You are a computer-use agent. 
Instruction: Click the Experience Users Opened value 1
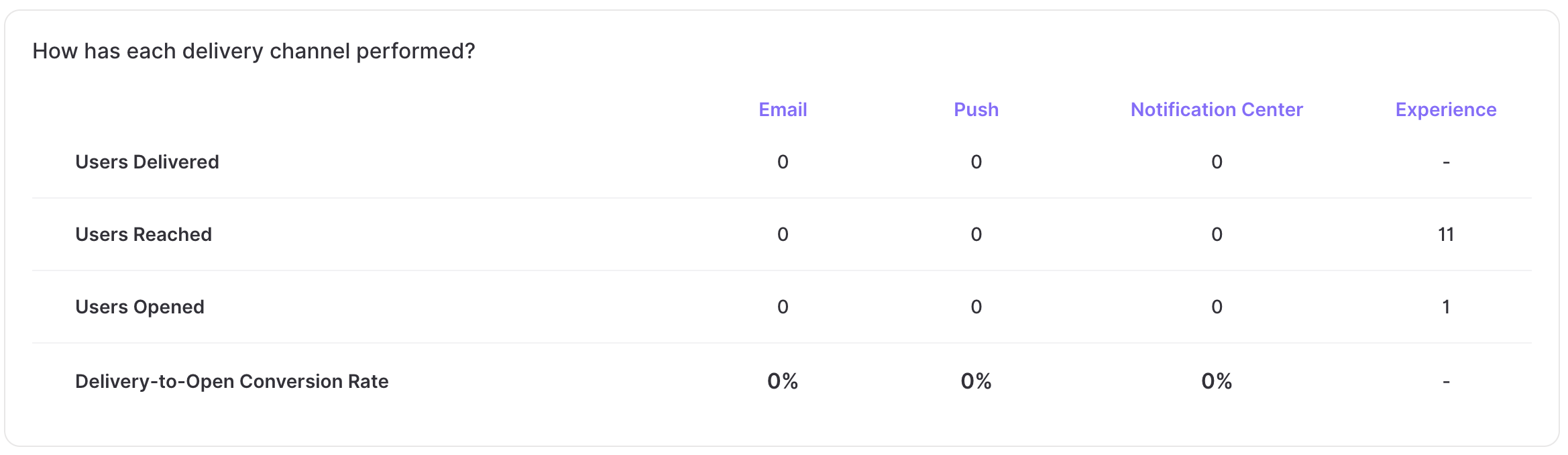pos(1446,307)
